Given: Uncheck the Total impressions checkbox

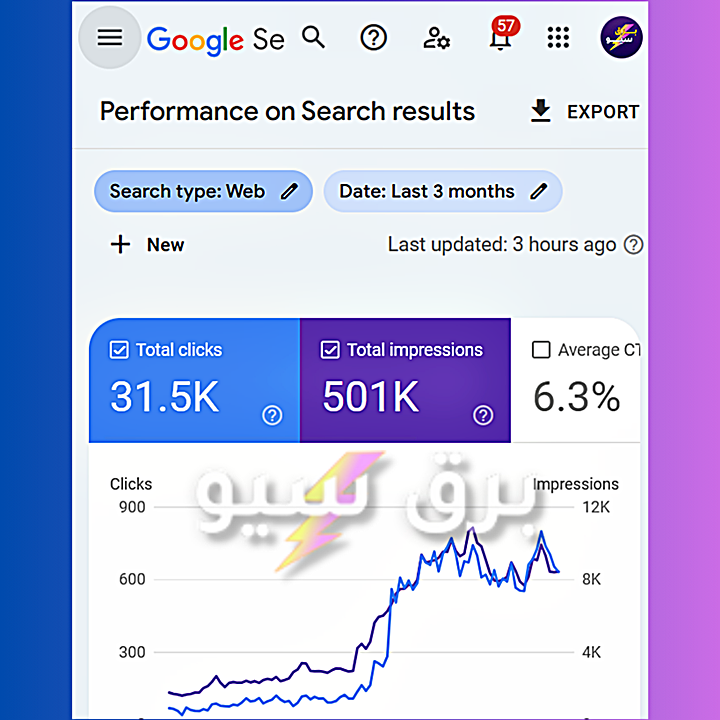Looking at the screenshot, I should pos(330,350).
